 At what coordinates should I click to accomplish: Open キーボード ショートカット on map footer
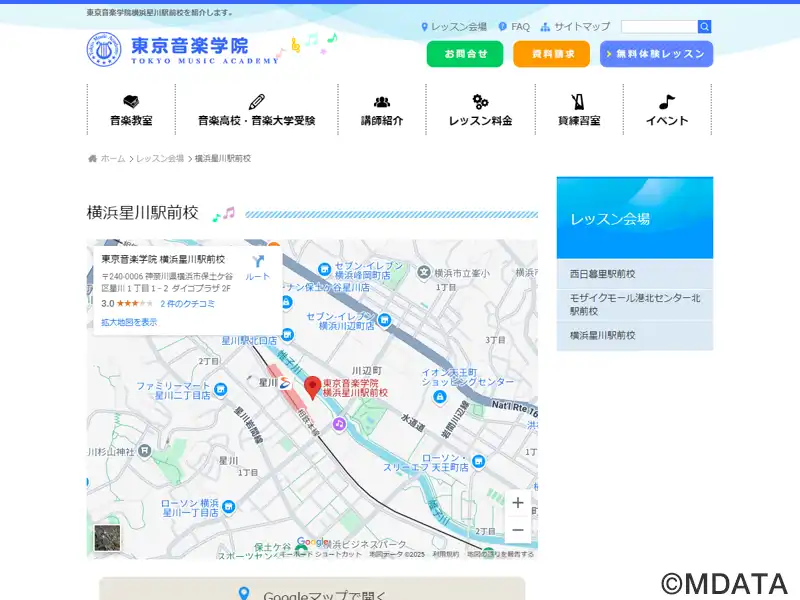coord(320,554)
